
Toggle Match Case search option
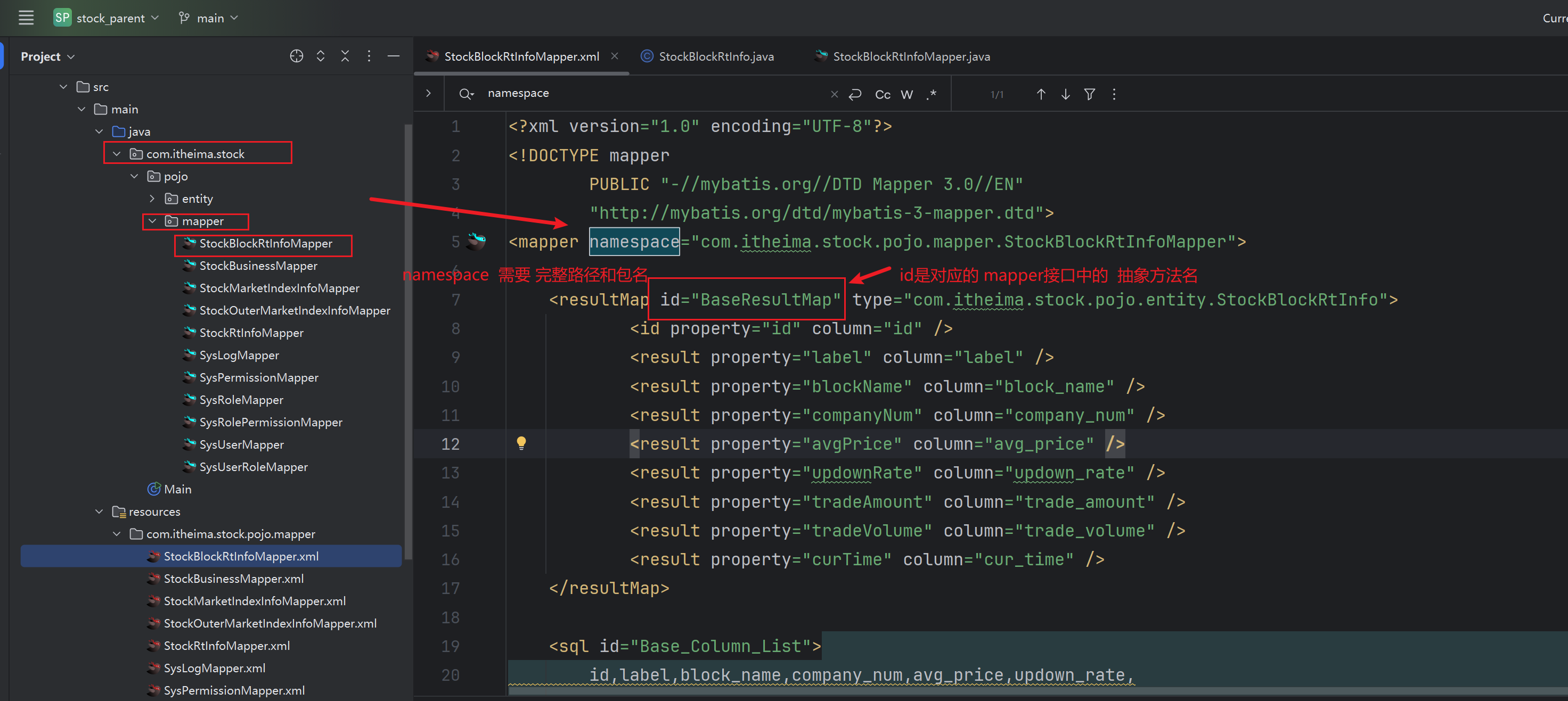tap(883, 94)
